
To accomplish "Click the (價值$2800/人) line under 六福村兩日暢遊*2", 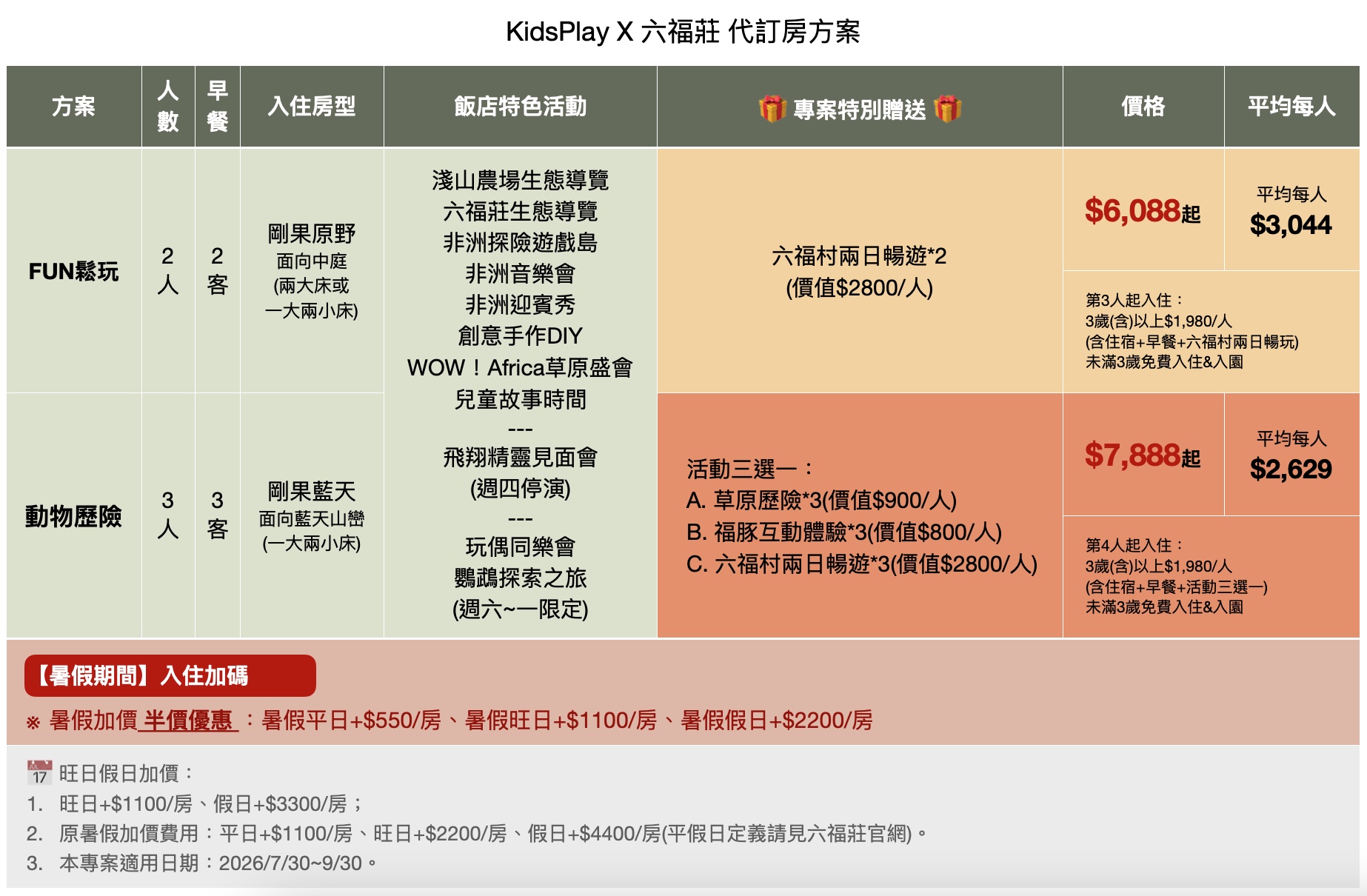I will pyautogui.click(x=859, y=287).
